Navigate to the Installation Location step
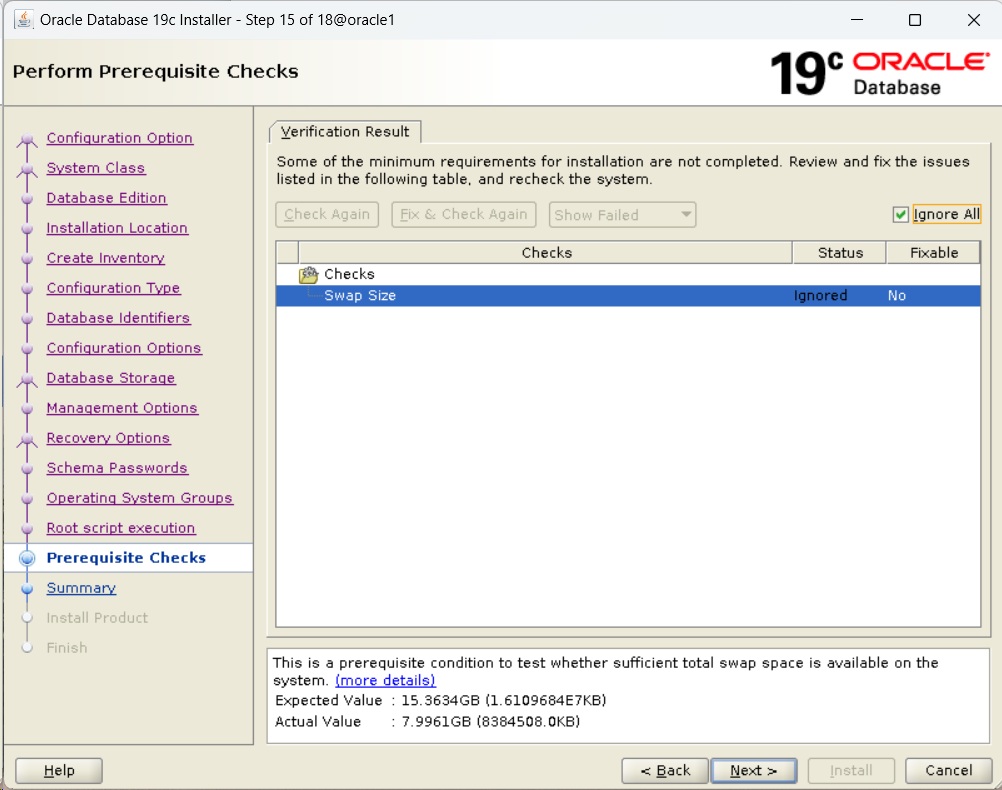The image size is (1002, 790). (x=117, y=228)
